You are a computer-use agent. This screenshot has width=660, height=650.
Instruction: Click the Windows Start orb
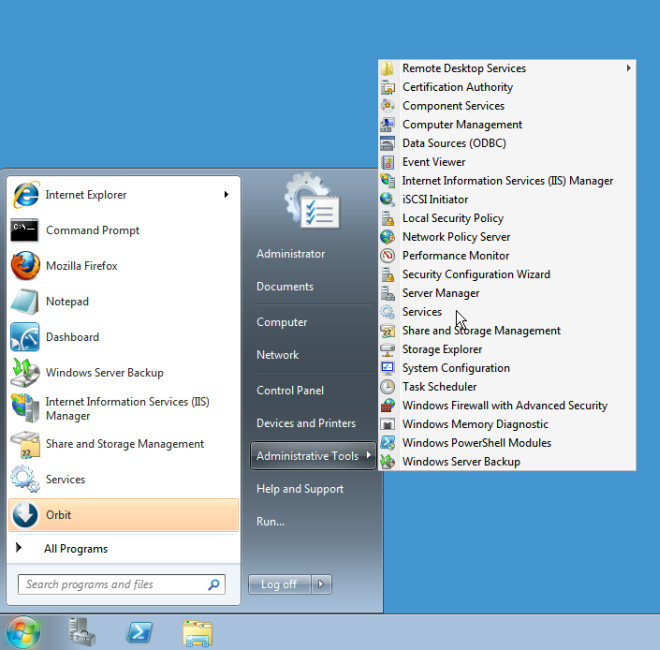click(24, 632)
